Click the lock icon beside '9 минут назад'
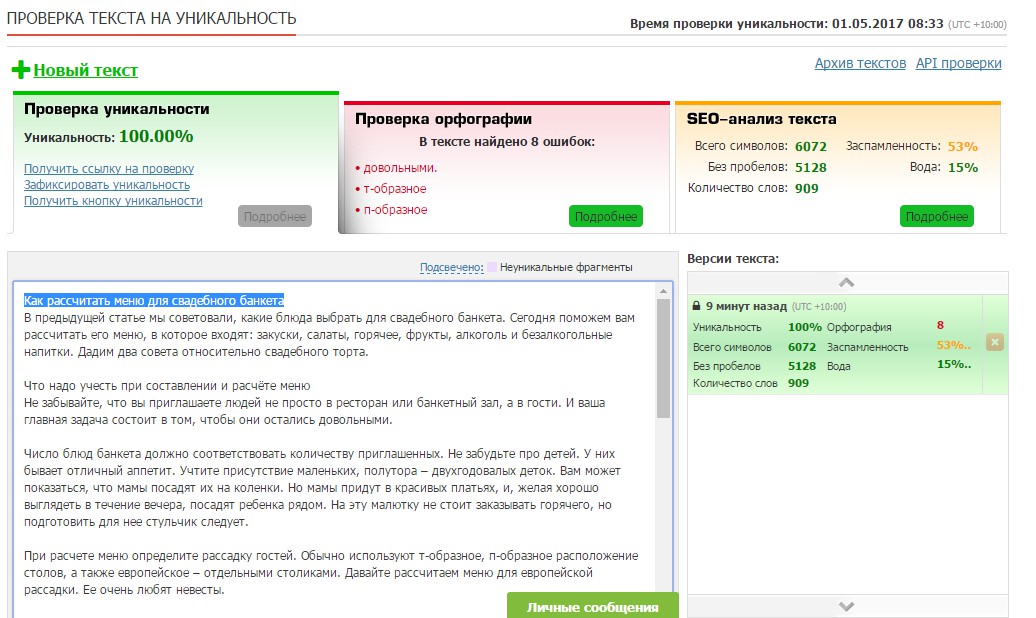1036x618 pixels. coord(696,306)
